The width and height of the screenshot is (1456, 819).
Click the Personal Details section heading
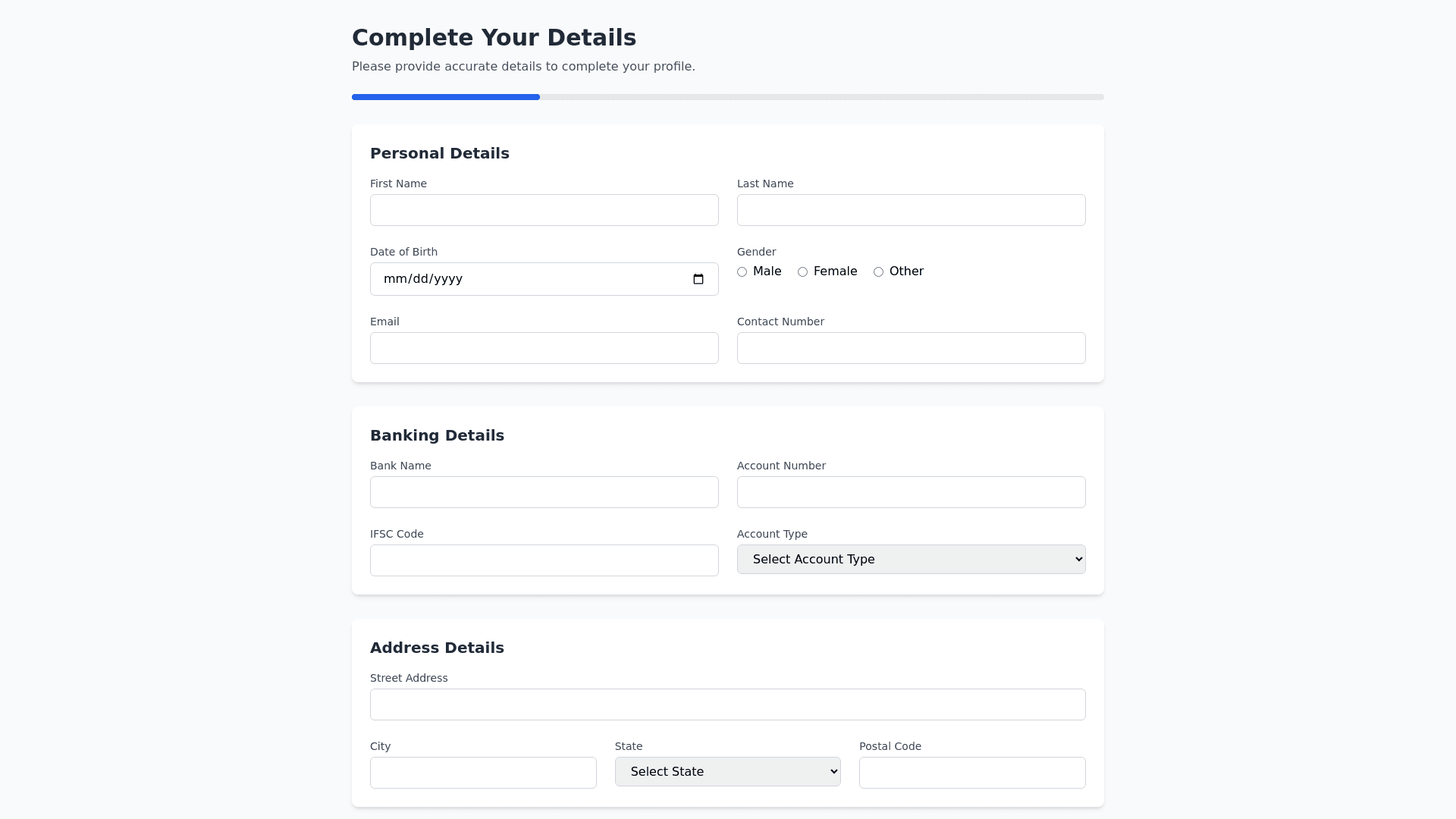coord(440,153)
